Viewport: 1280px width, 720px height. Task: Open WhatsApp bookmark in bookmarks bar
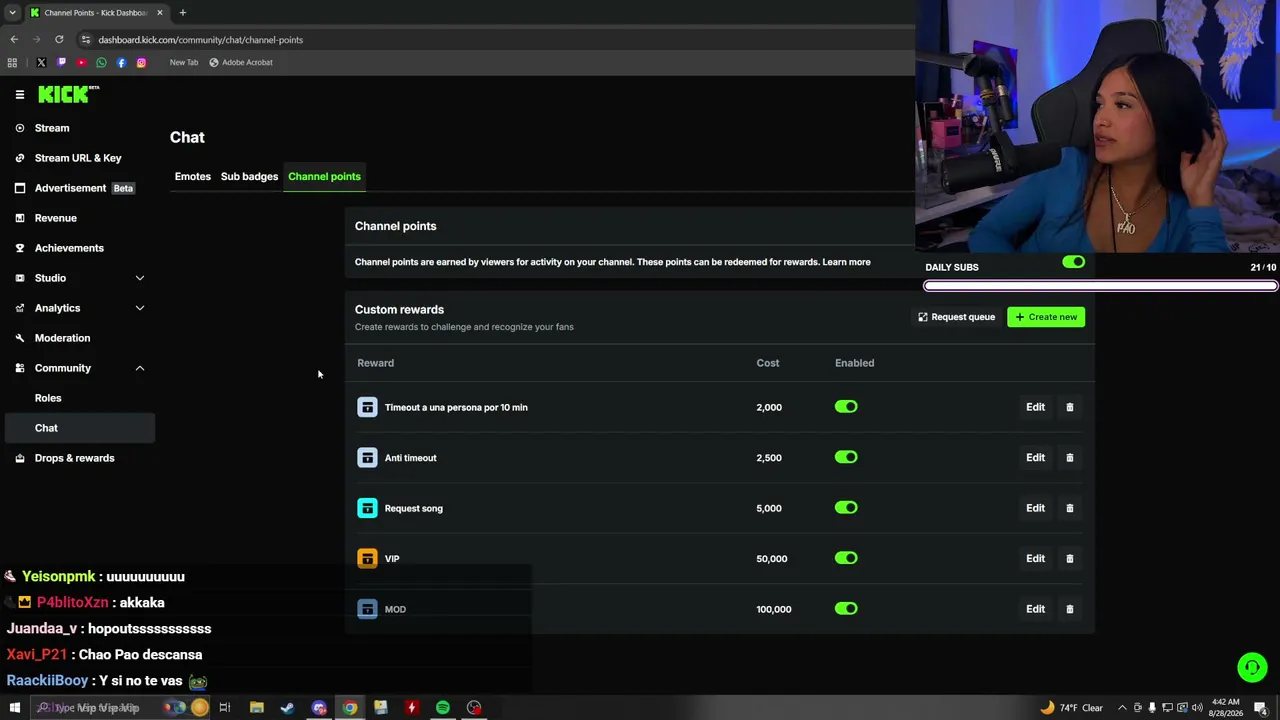(101, 62)
